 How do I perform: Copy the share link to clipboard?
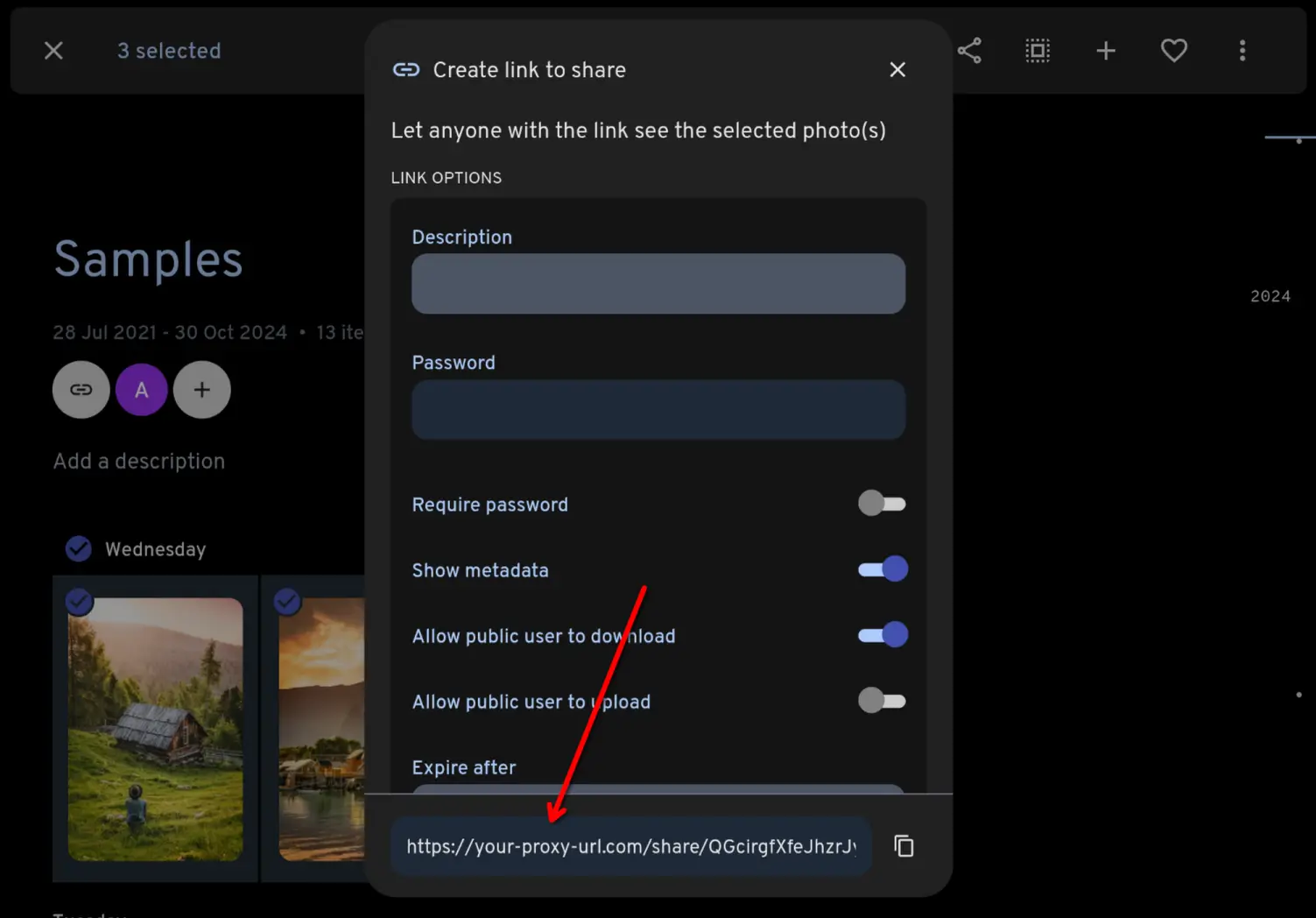point(904,846)
